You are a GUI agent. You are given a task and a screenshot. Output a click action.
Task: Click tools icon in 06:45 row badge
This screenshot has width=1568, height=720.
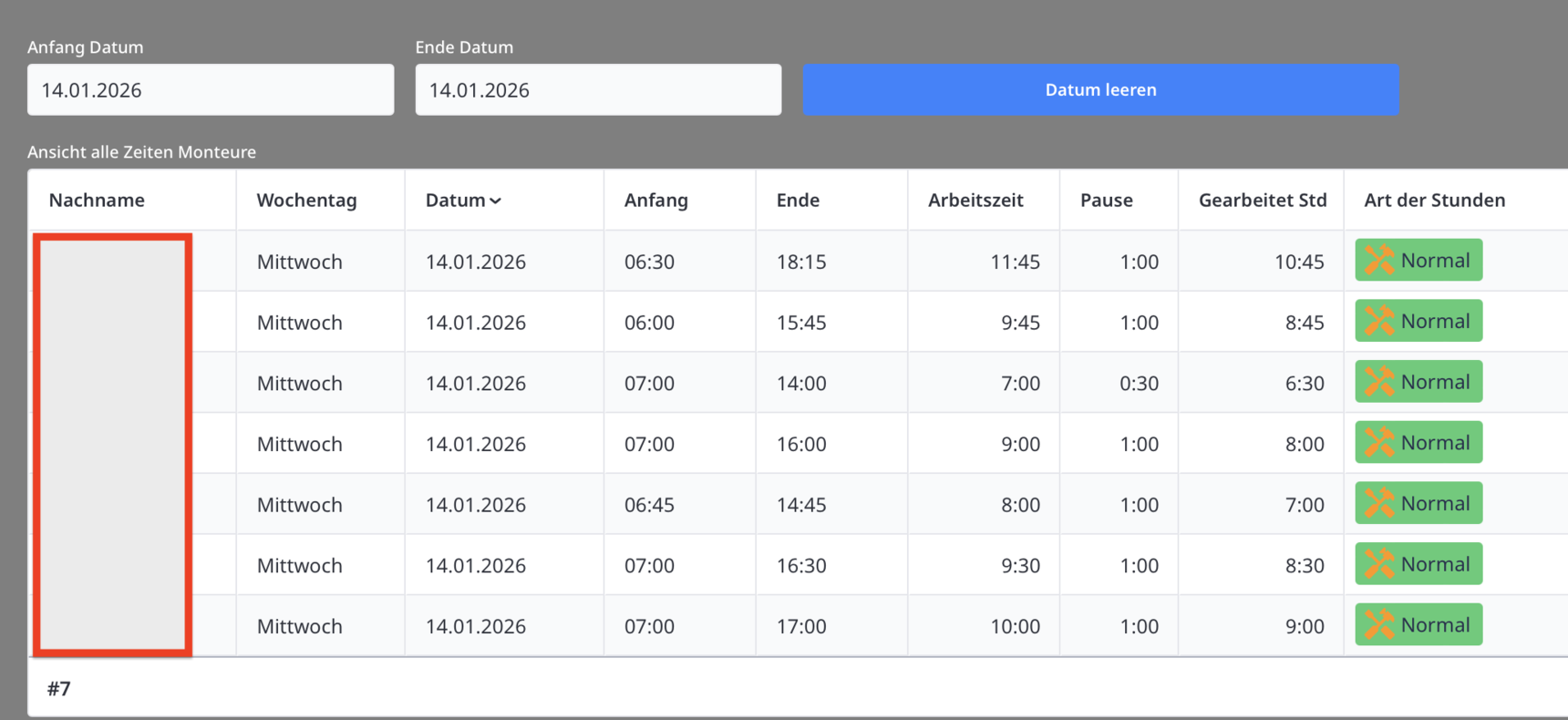pyautogui.click(x=1378, y=503)
